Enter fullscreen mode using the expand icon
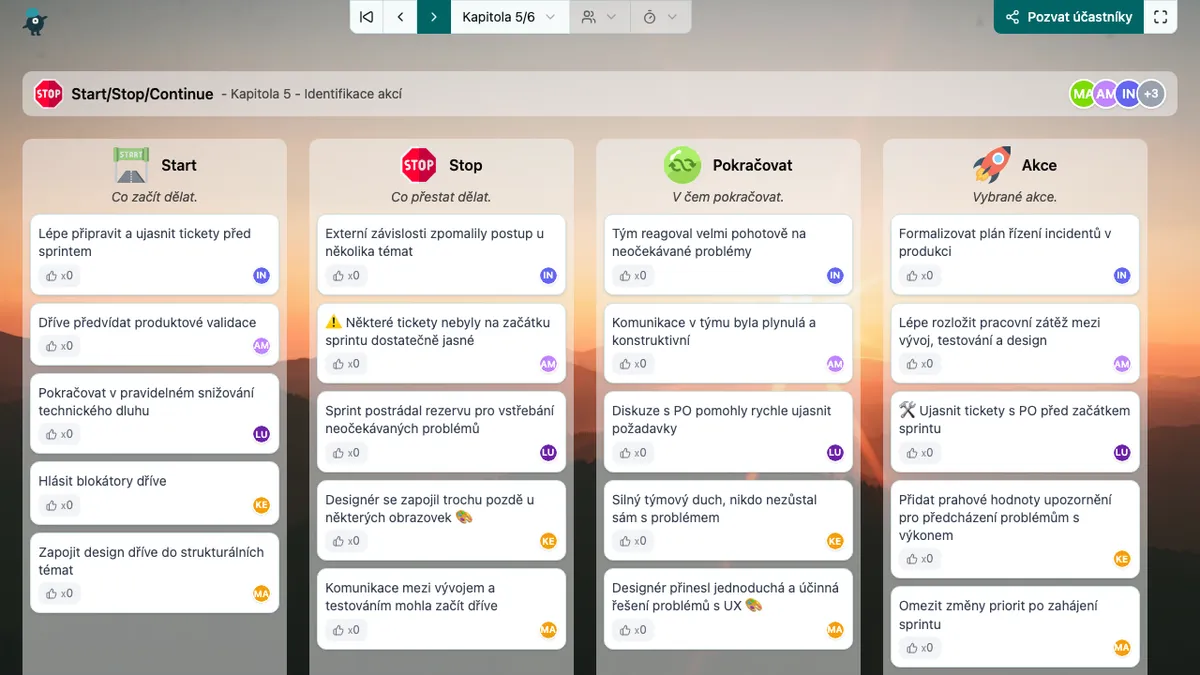1200x675 pixels. point(1160,17)
